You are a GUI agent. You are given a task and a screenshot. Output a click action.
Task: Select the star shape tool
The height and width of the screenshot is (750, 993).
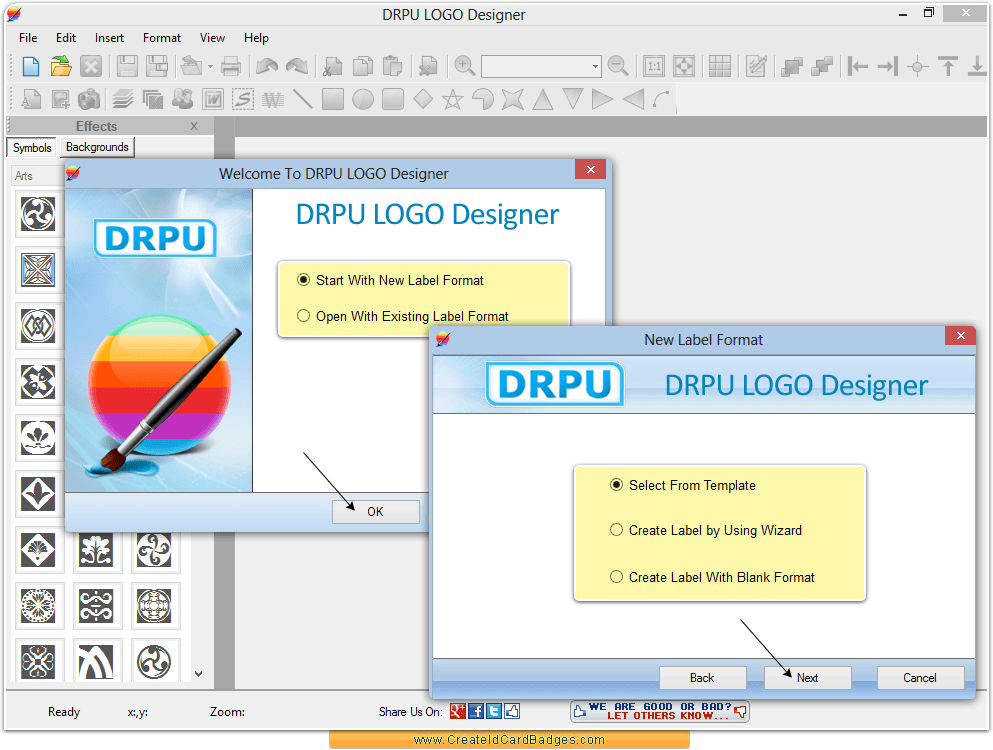[x=453, y=99]
